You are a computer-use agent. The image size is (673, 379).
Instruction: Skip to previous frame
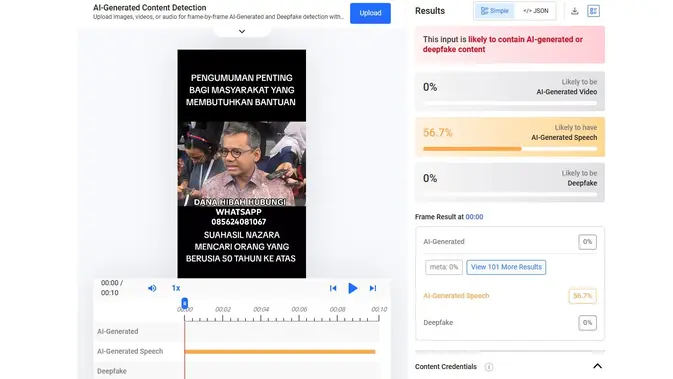[x=333, y=288]
